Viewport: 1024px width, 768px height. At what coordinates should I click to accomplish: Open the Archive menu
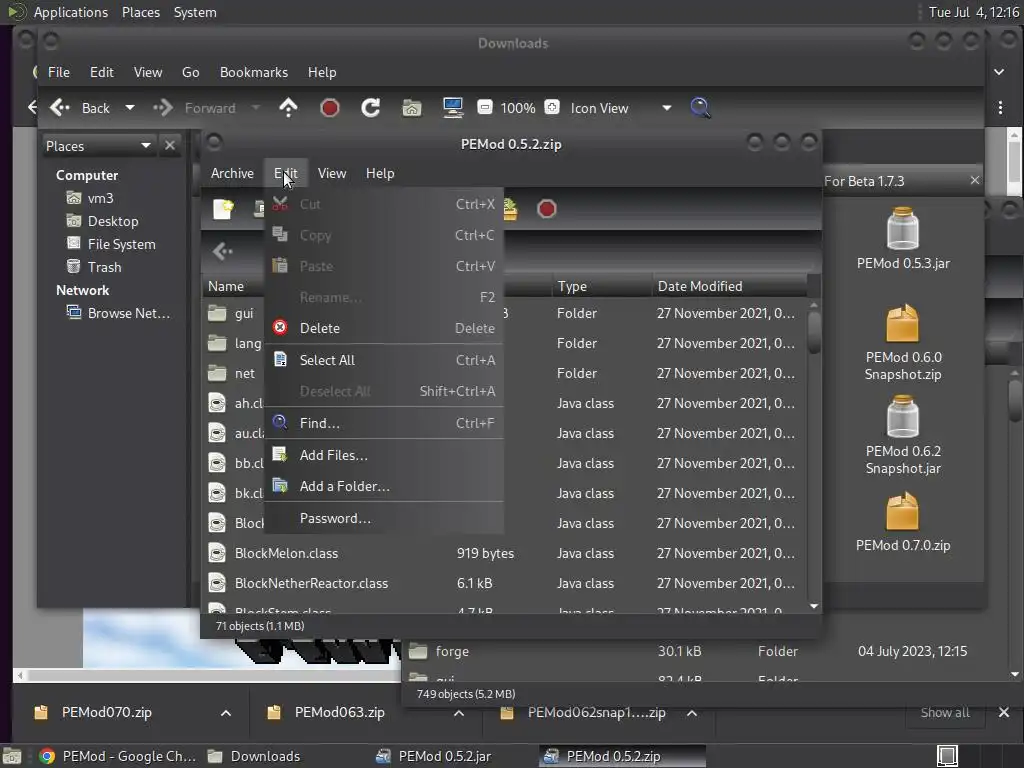pyautogui.click(x=232, y=173)
